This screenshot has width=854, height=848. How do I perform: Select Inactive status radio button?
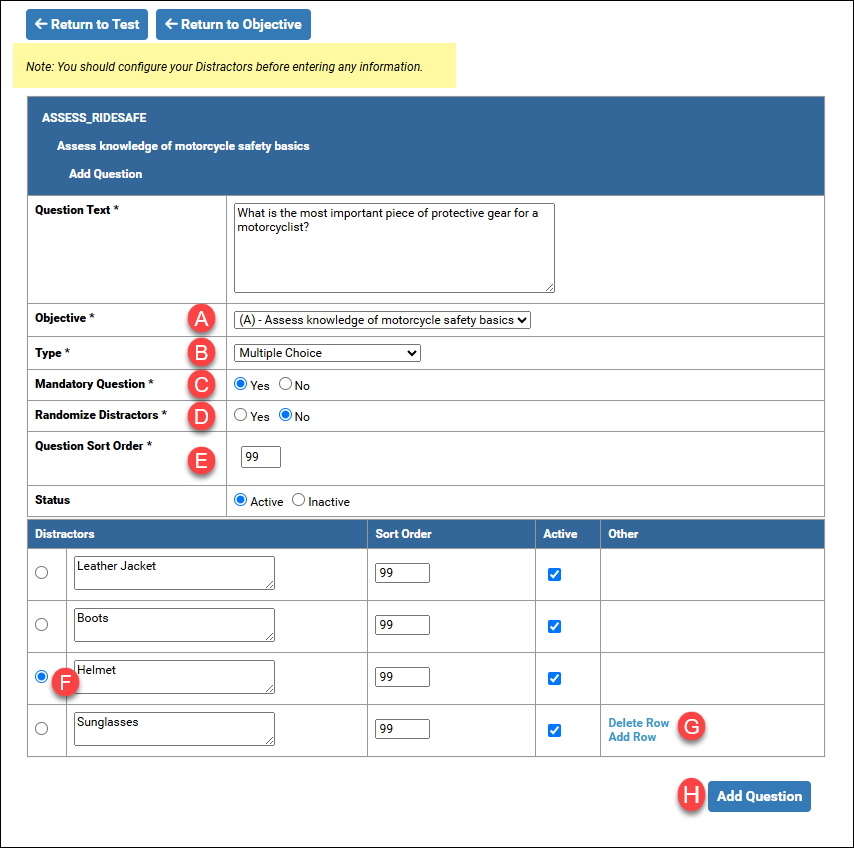[298, 501]
